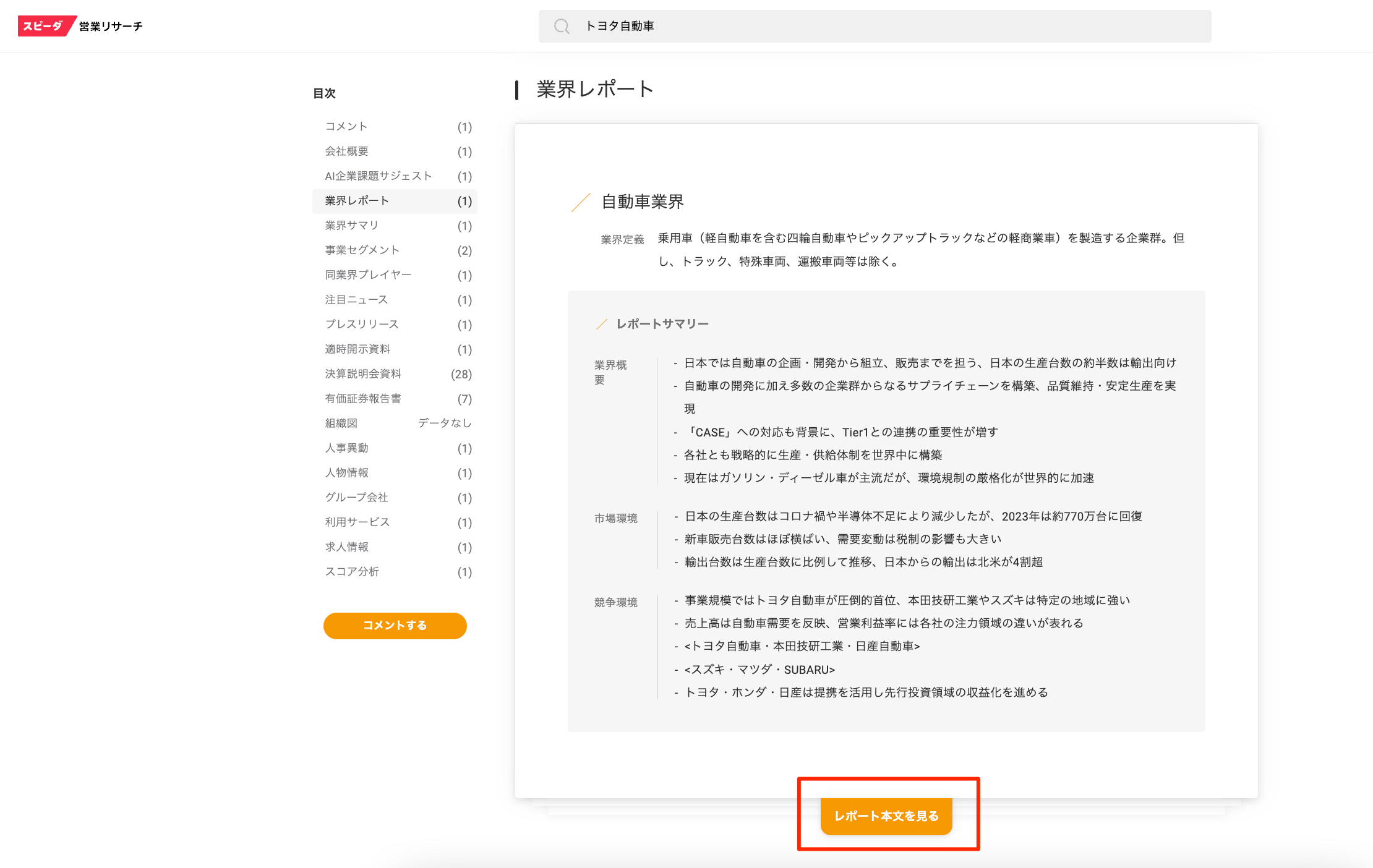This screenshot has height=868, width=1373.
Task: Select 決算説明会資料 with 28 items
Action: click(x=363, y=374)
